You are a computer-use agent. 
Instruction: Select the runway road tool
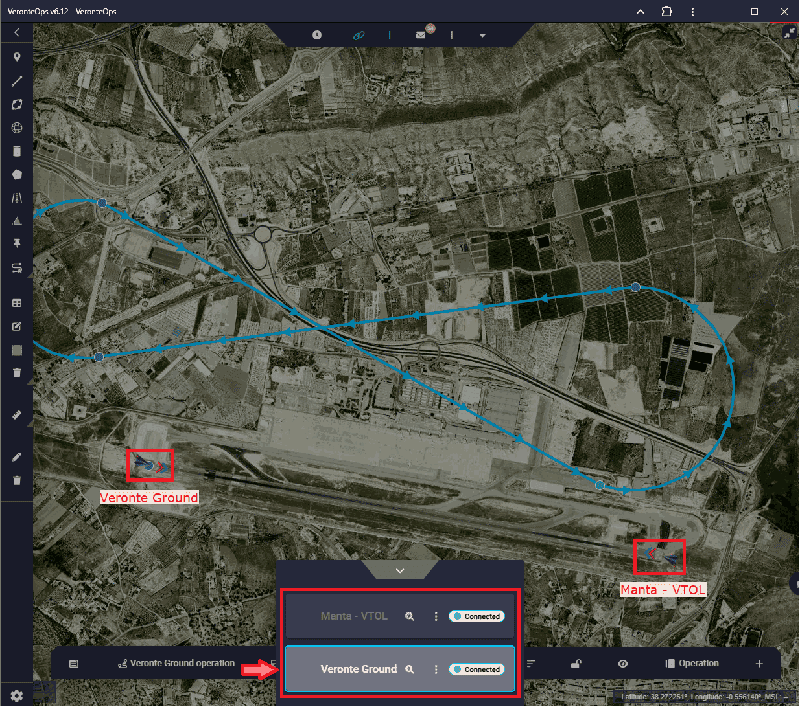pos(17,198)
